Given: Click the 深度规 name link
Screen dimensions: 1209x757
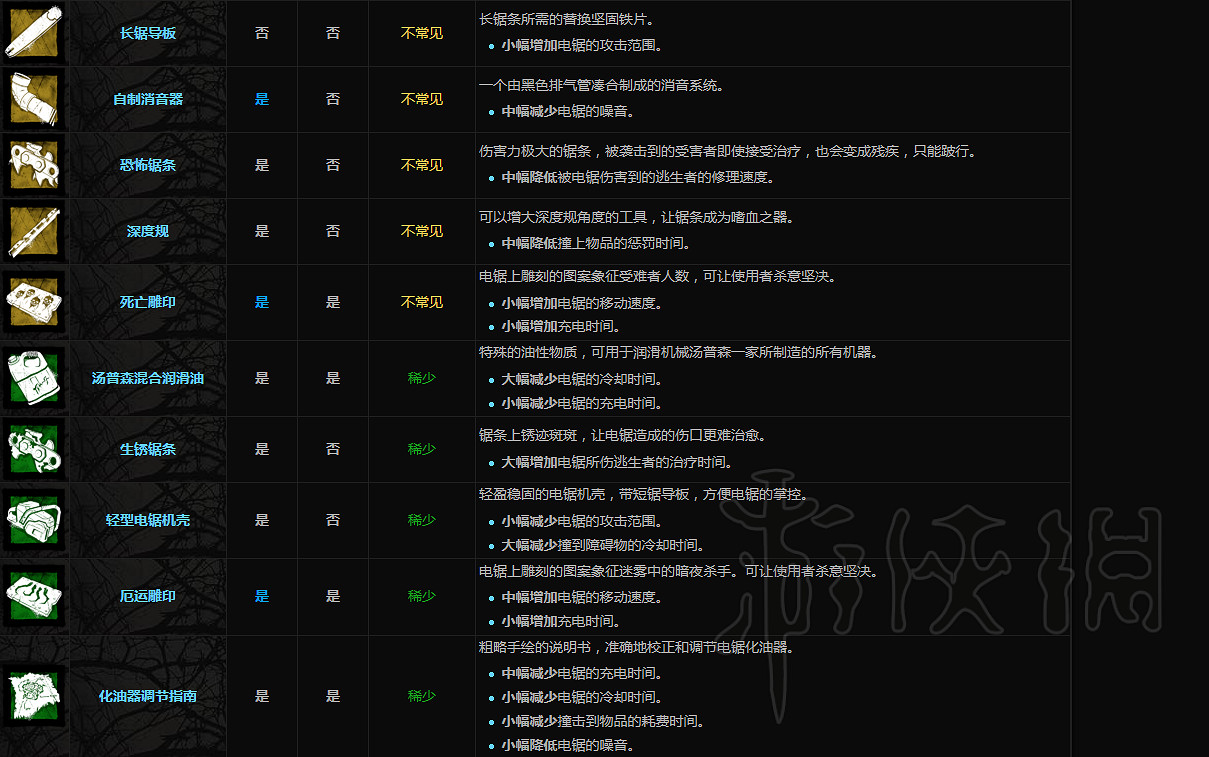Looking at the screenshot, I should (x=146, y=231).
